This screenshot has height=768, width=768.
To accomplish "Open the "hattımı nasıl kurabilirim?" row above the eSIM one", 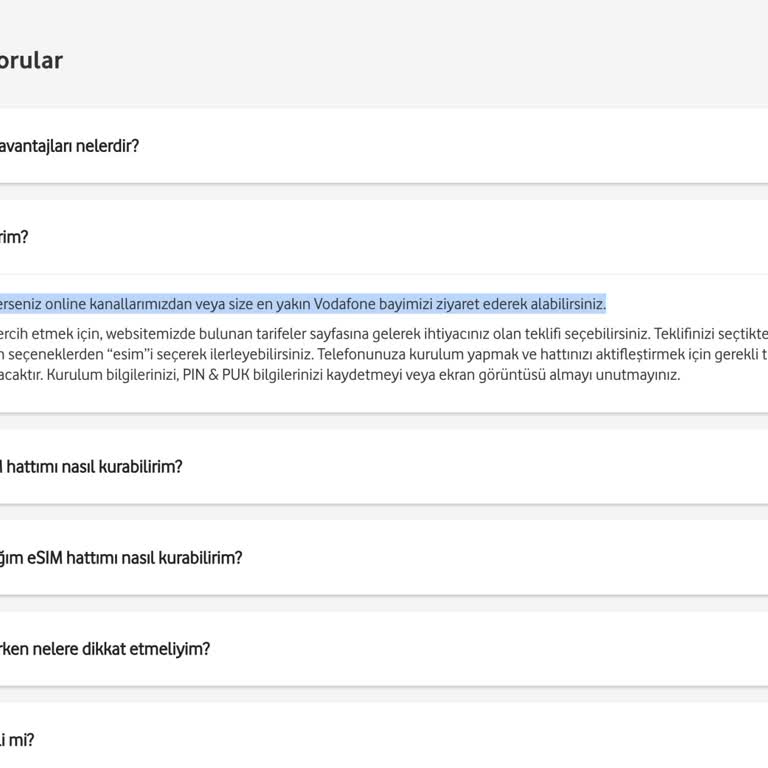I will (92, 467).
